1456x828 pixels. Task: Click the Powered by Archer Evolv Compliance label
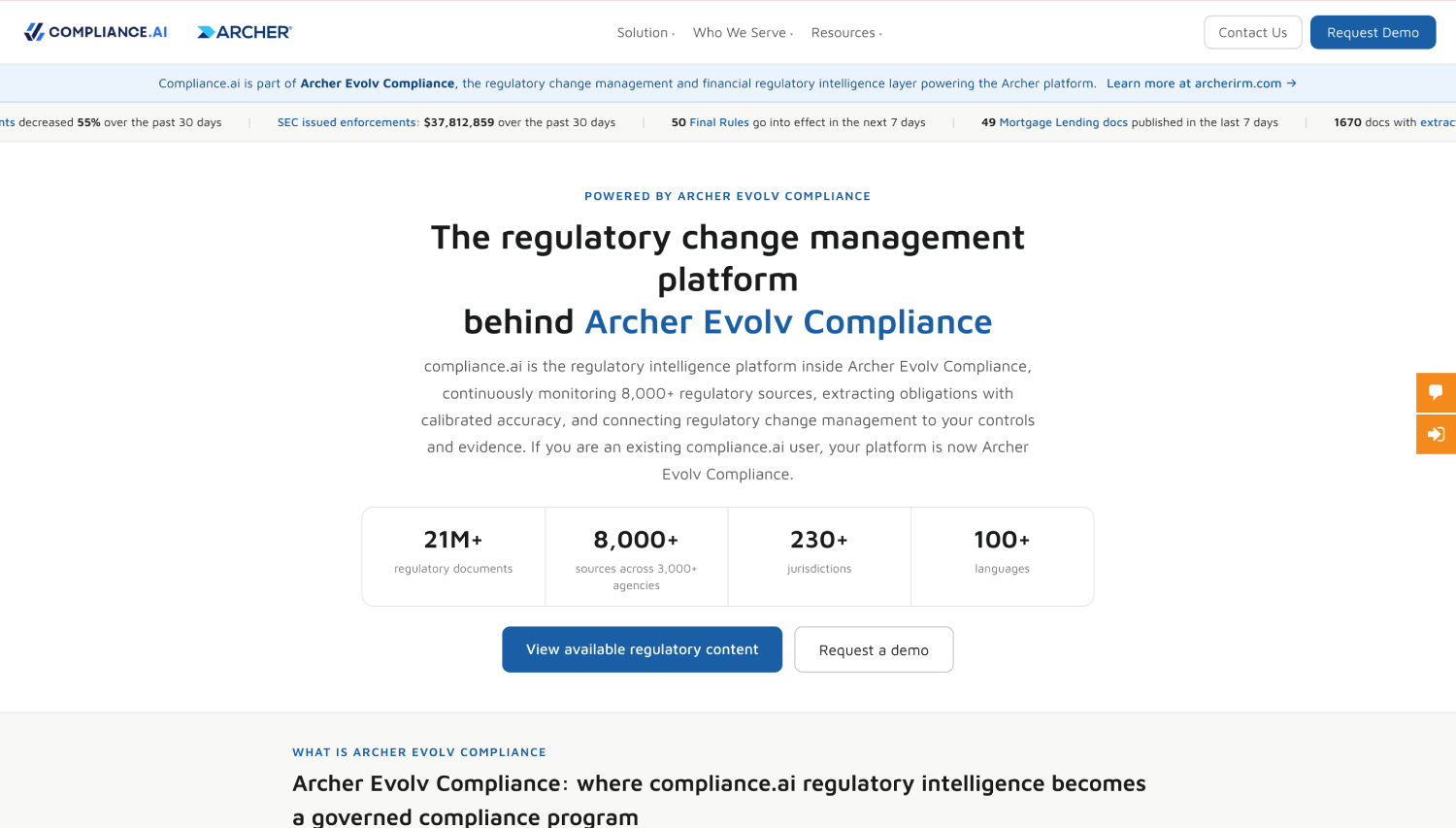pyautogui.click(x=728, y=196)
